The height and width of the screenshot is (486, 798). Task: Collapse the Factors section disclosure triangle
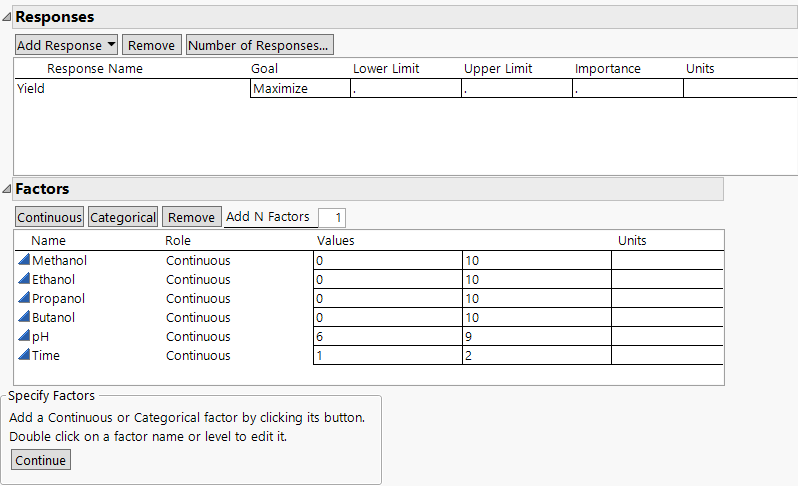pyautogui.click(x=7, y=189)
